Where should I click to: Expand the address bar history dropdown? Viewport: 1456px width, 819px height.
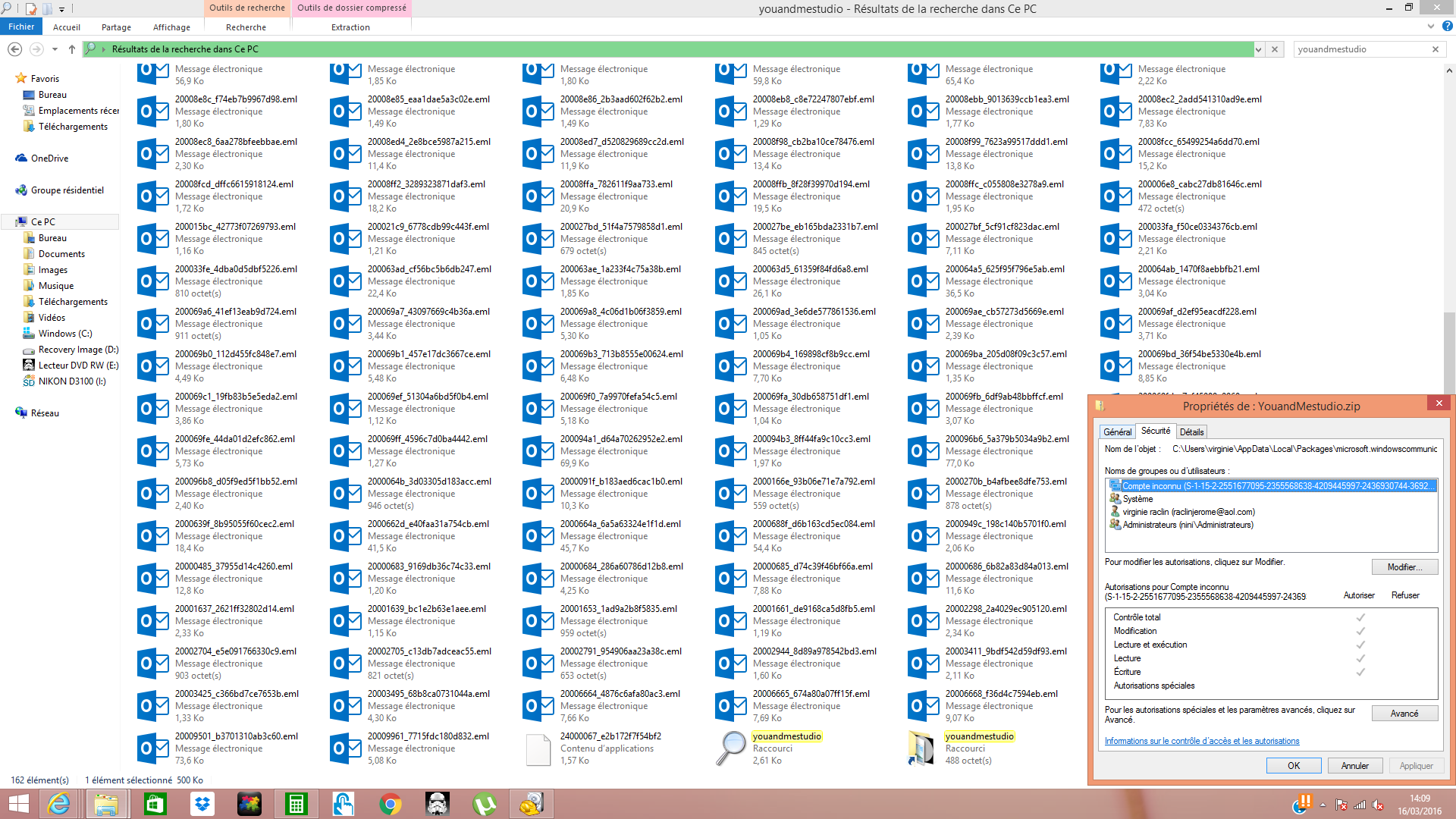click(1258, 49)
